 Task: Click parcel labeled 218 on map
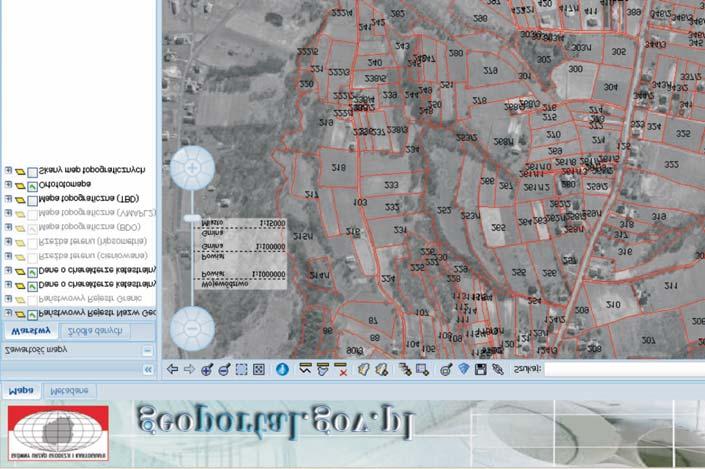coord(338,167)
